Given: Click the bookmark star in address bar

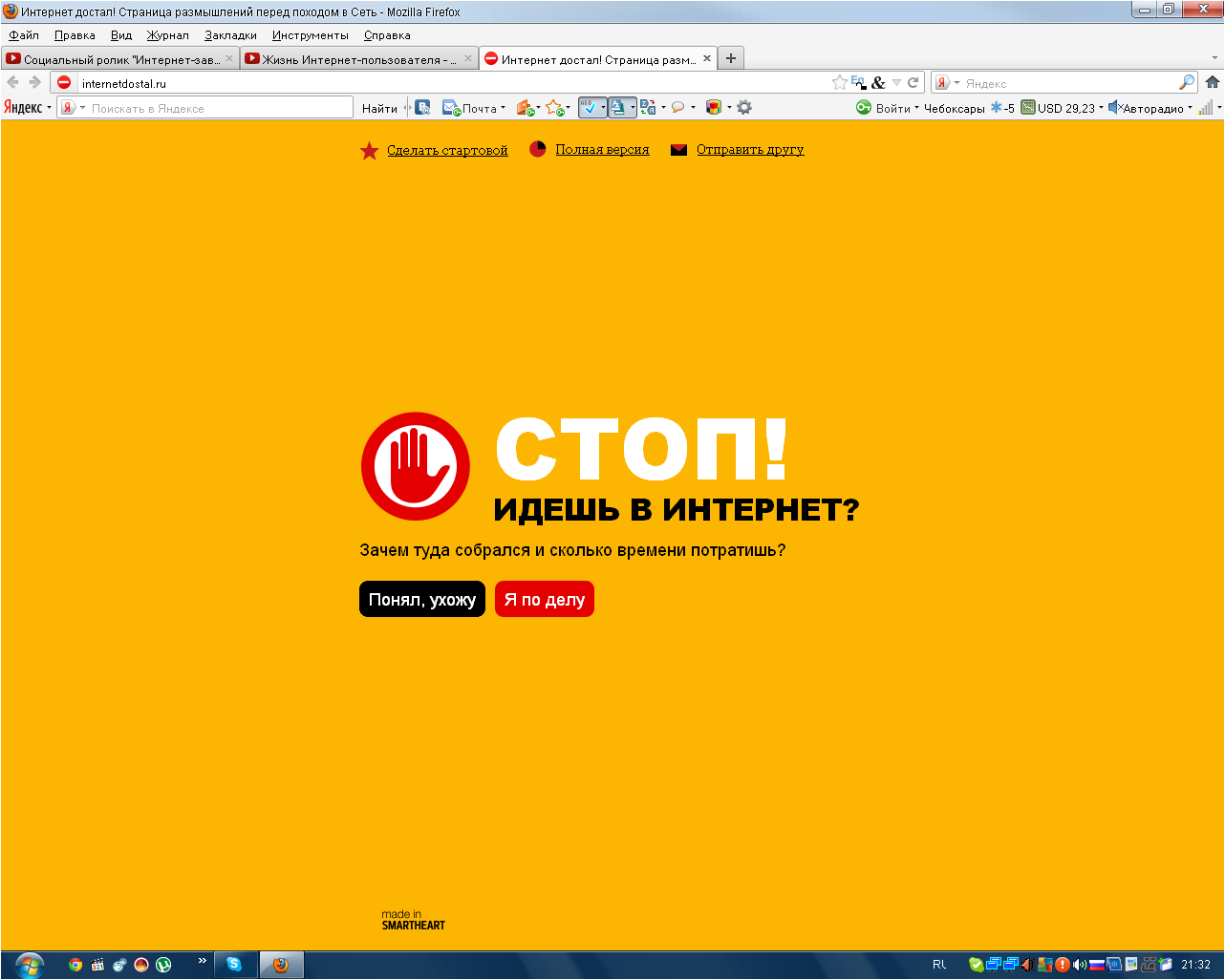Looking at the screenshot, I should coord(839,83).
